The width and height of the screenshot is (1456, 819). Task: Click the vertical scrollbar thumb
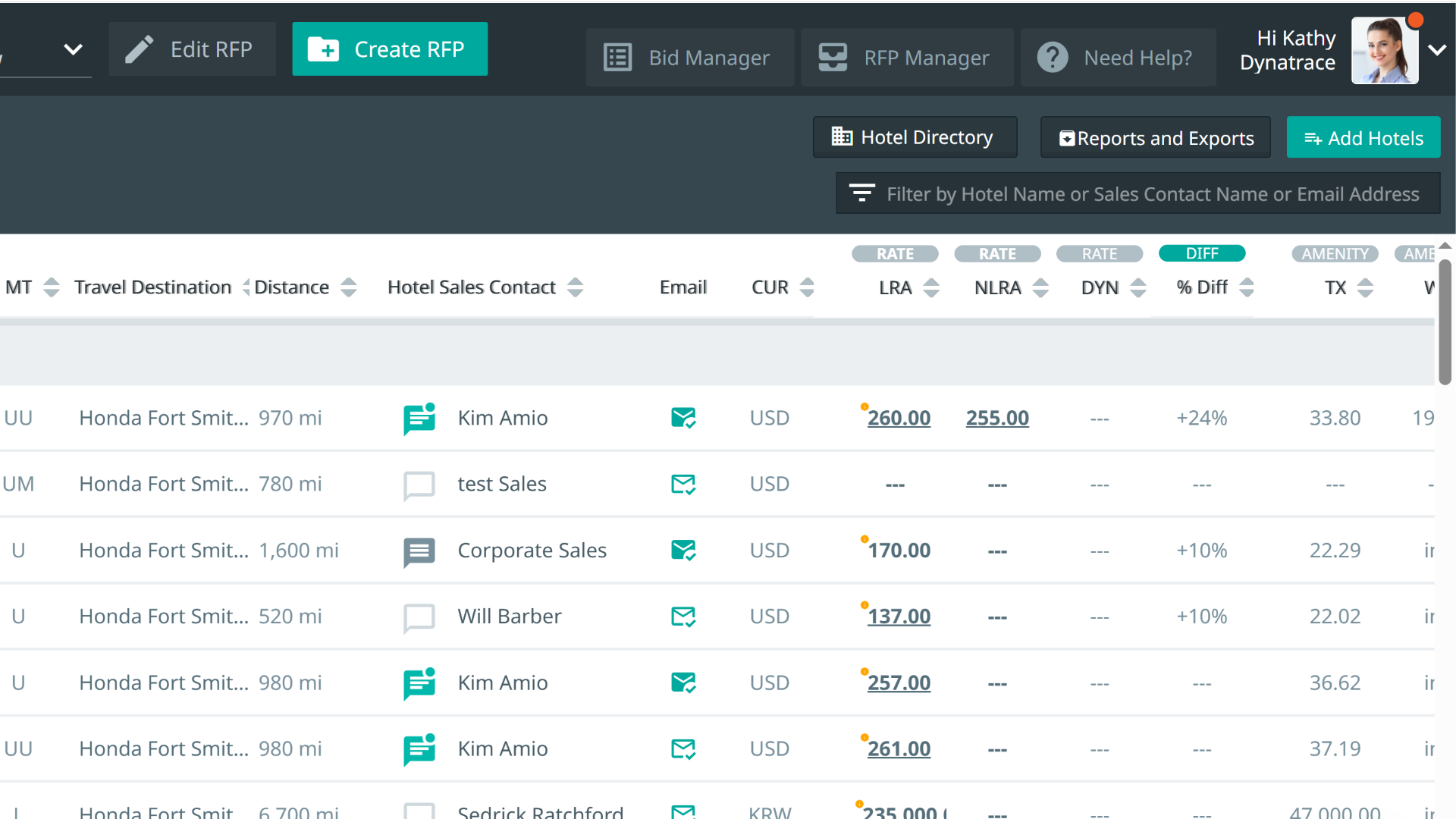click(1445, 322)
